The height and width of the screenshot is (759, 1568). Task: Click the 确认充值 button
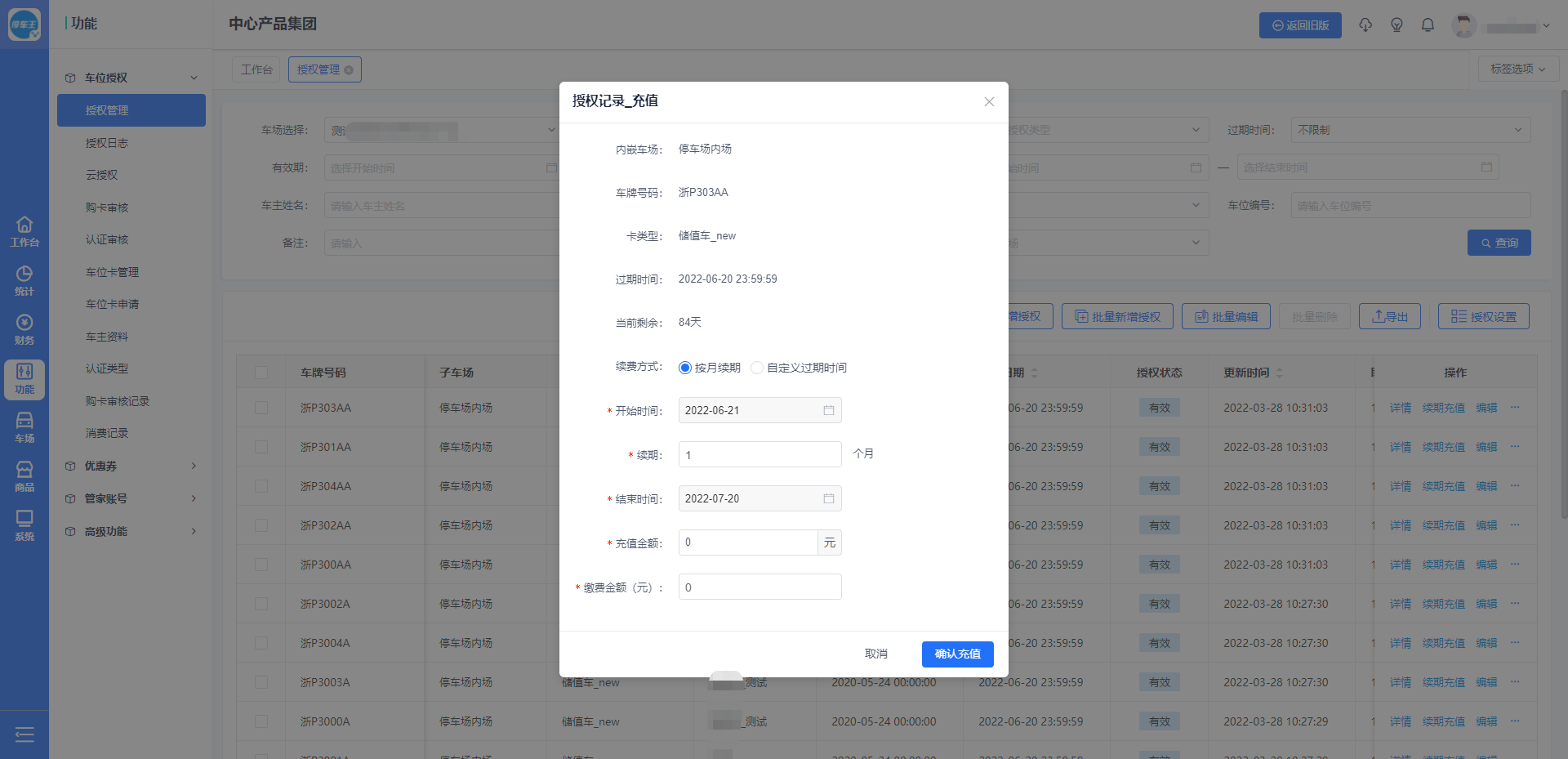click(x=957, y=654)
